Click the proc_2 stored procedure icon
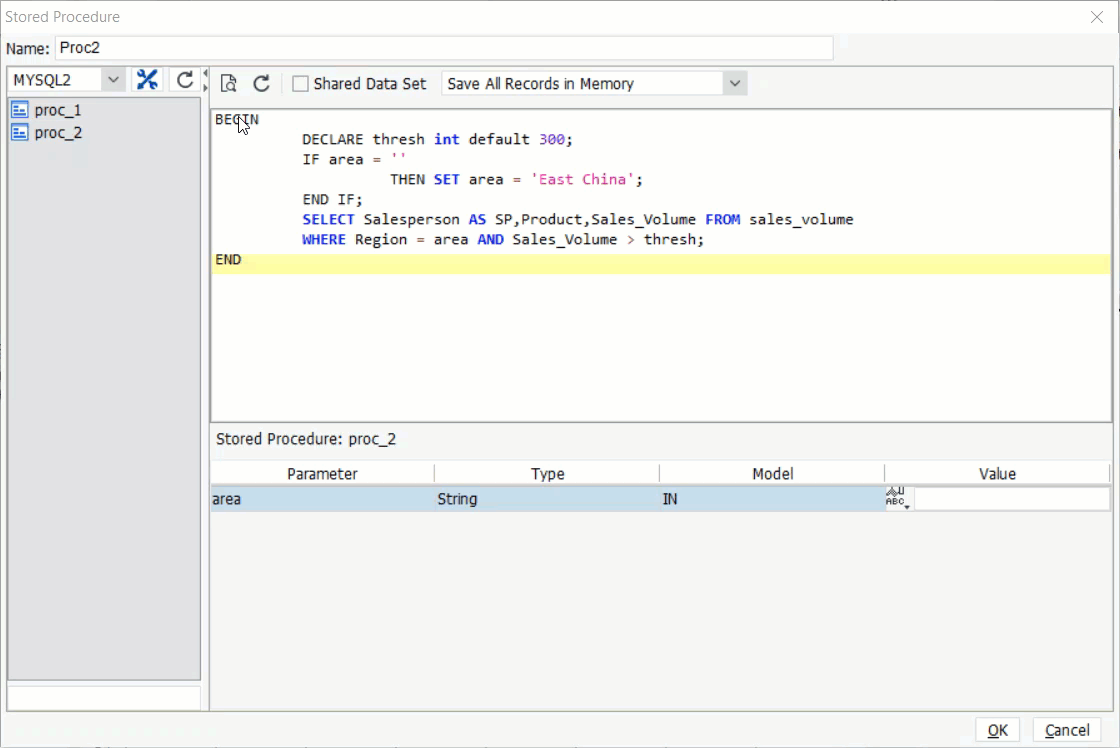Image resolution: width=1120 pixels, height=748 pixels. (19, 132)
